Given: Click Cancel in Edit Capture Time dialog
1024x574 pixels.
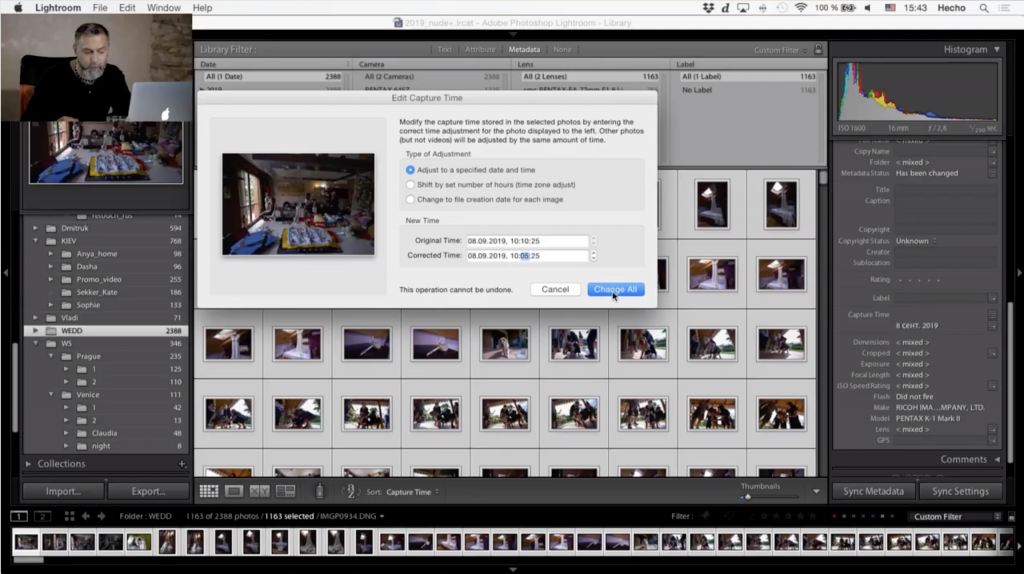Looking at the screenshot, I should point(555,289).
